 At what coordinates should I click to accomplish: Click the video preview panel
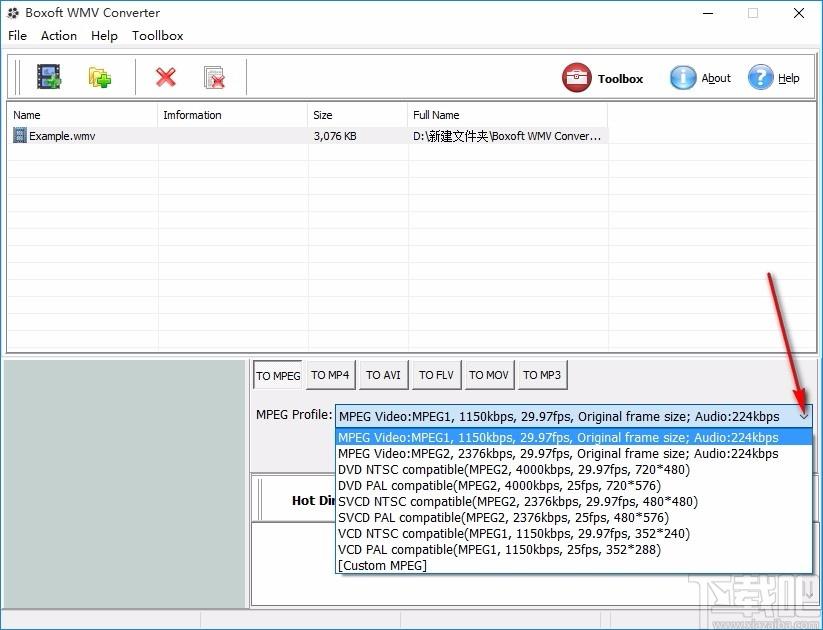coord(125,484)
